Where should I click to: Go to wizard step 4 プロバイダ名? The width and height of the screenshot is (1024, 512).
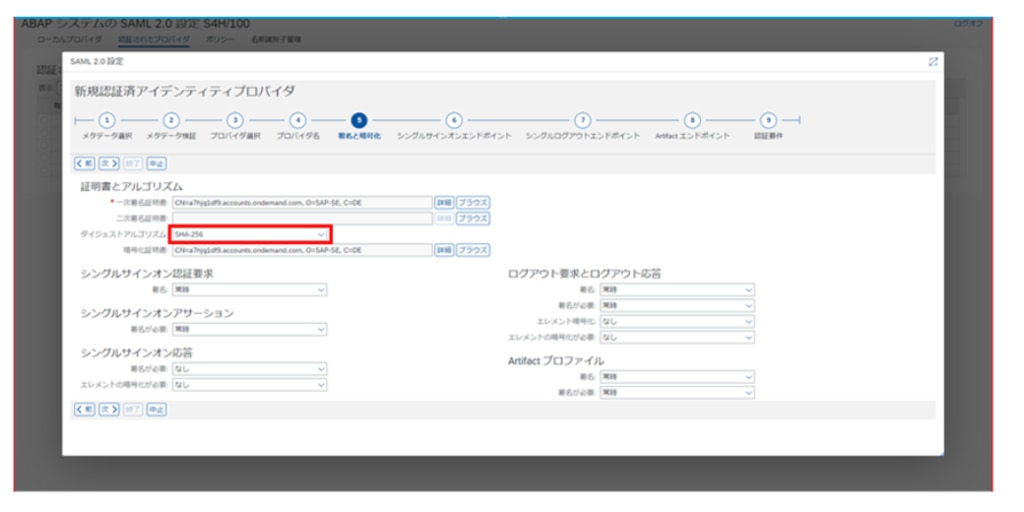[297, 120]
